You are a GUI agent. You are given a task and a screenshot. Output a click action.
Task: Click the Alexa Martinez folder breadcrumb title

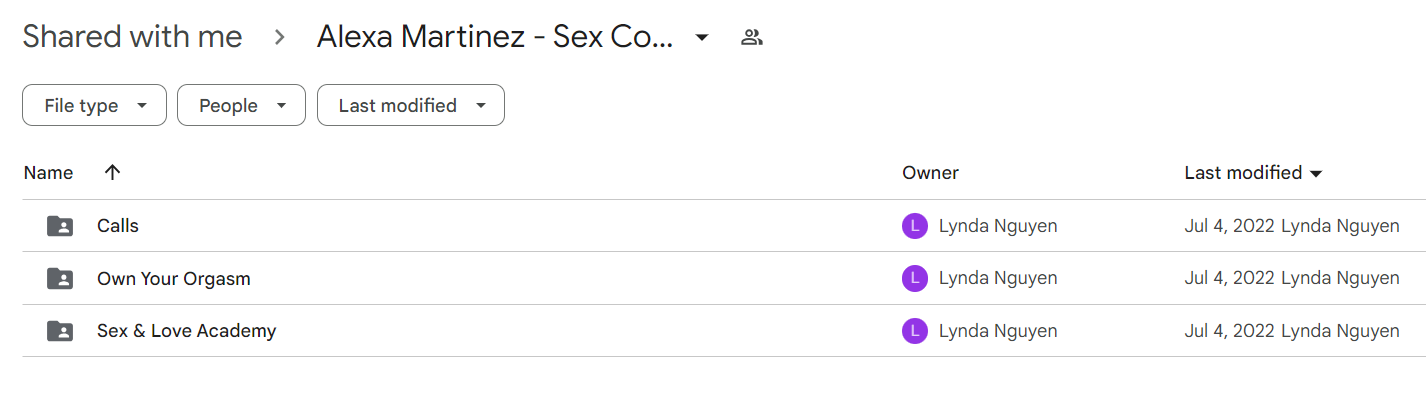pyautogui.click(x=495, y=37)
